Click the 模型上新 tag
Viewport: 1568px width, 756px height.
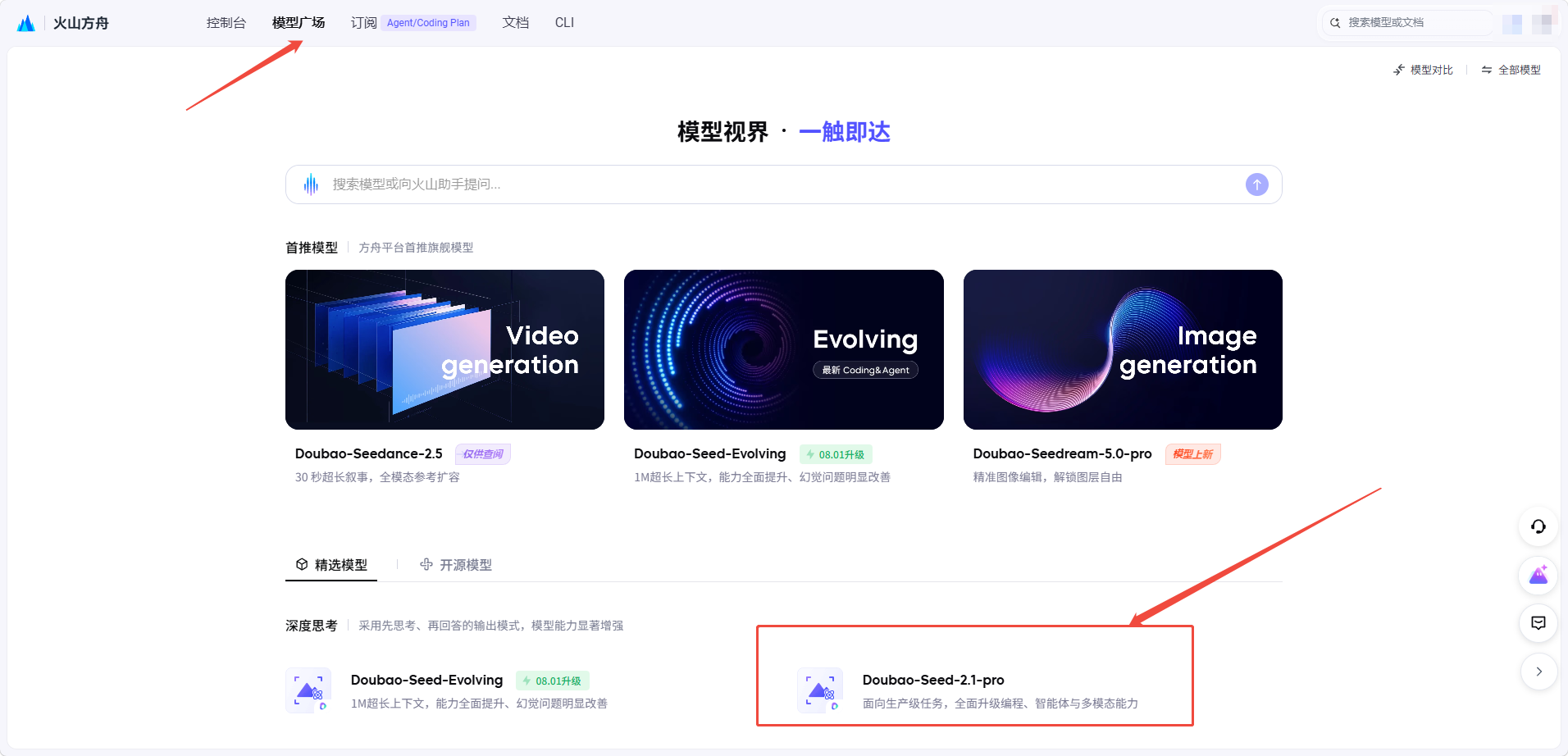click(1192, 454)
